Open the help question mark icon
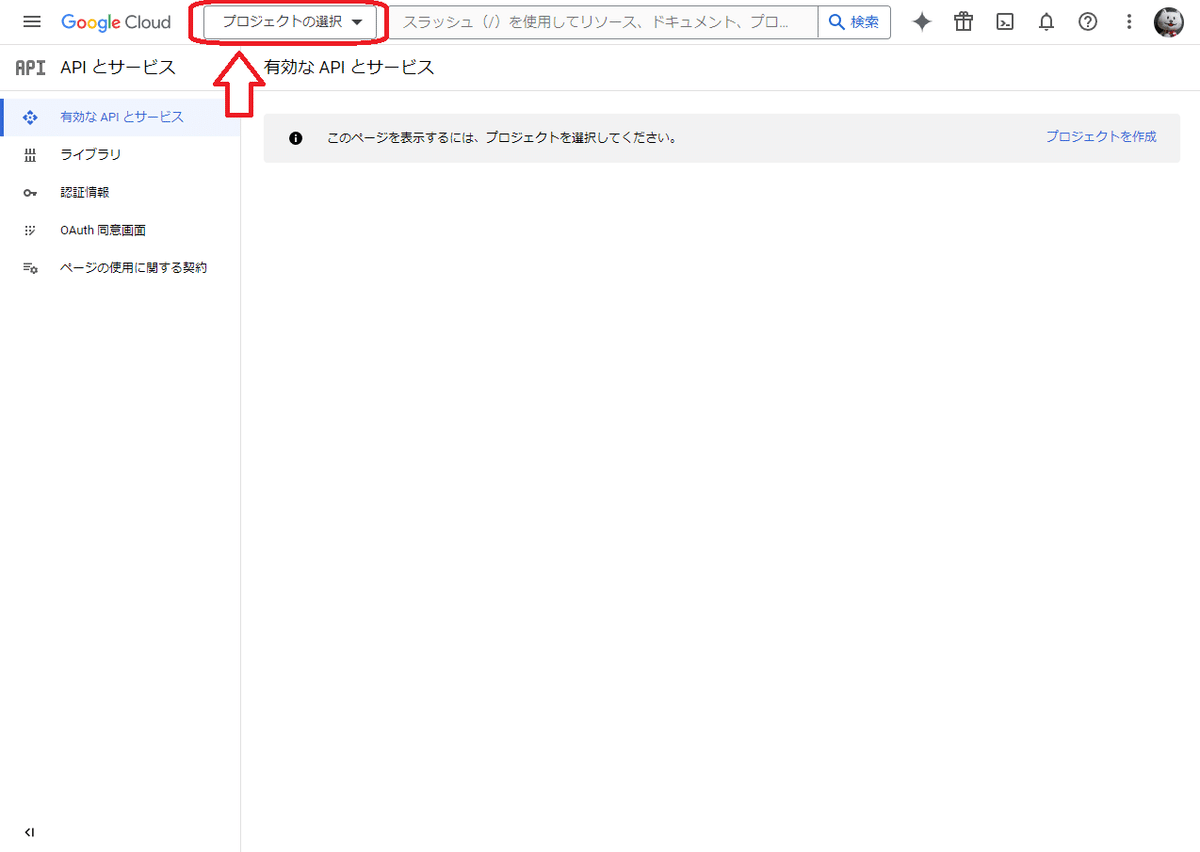This screenshot has height=852, width=1200. tap(1088, 22)
